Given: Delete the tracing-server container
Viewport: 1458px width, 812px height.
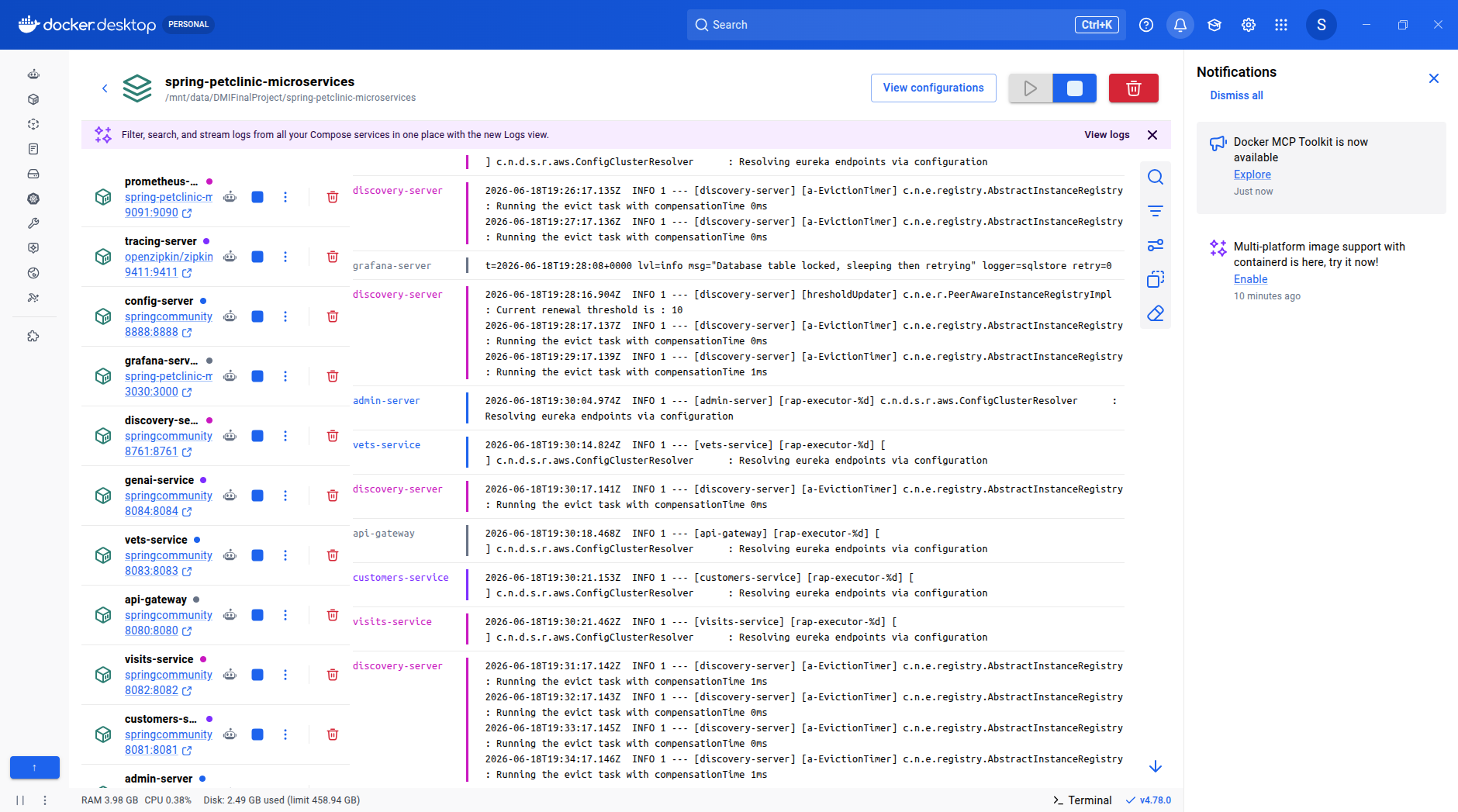Looking at the screenshot, I should point(333,257).
